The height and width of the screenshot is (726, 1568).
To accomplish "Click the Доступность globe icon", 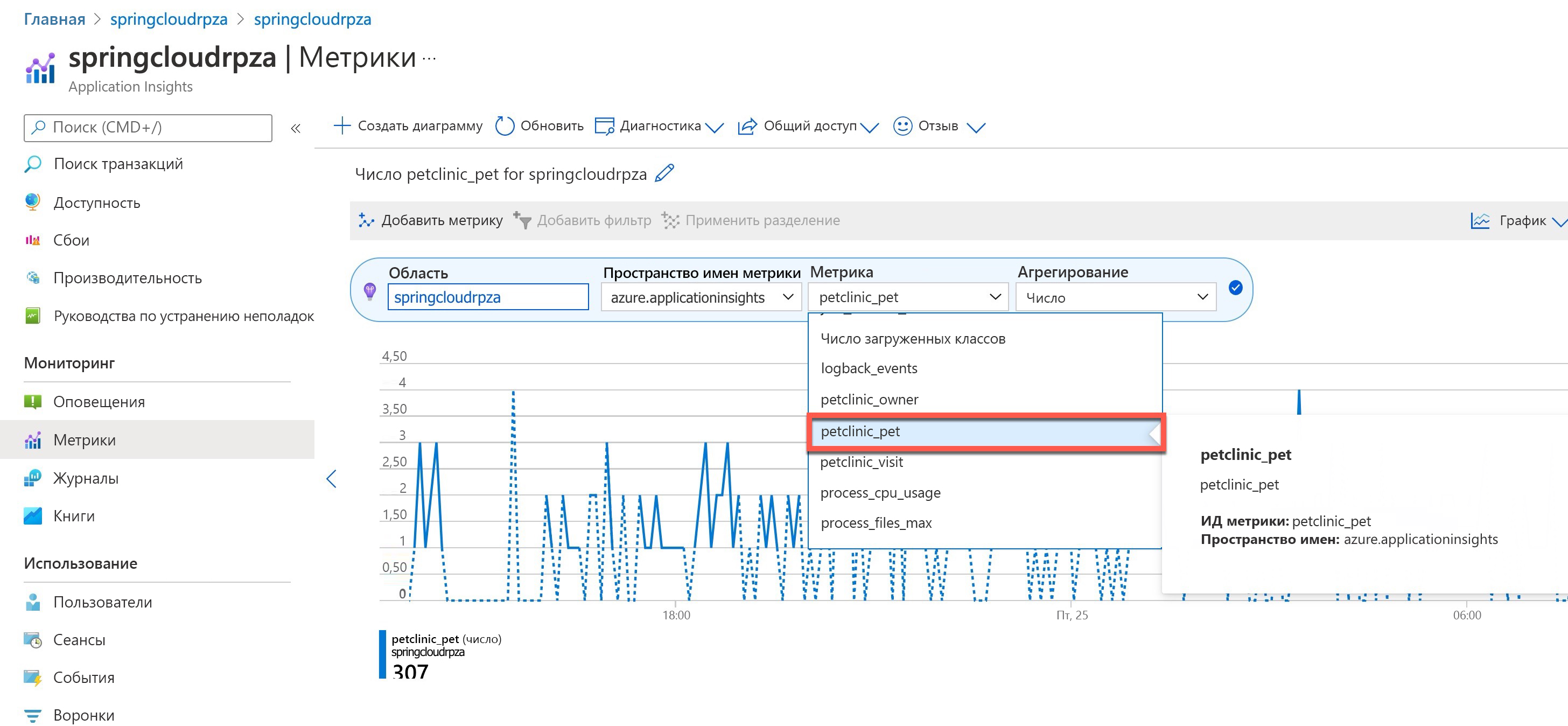I will click(x=33, y=202).
